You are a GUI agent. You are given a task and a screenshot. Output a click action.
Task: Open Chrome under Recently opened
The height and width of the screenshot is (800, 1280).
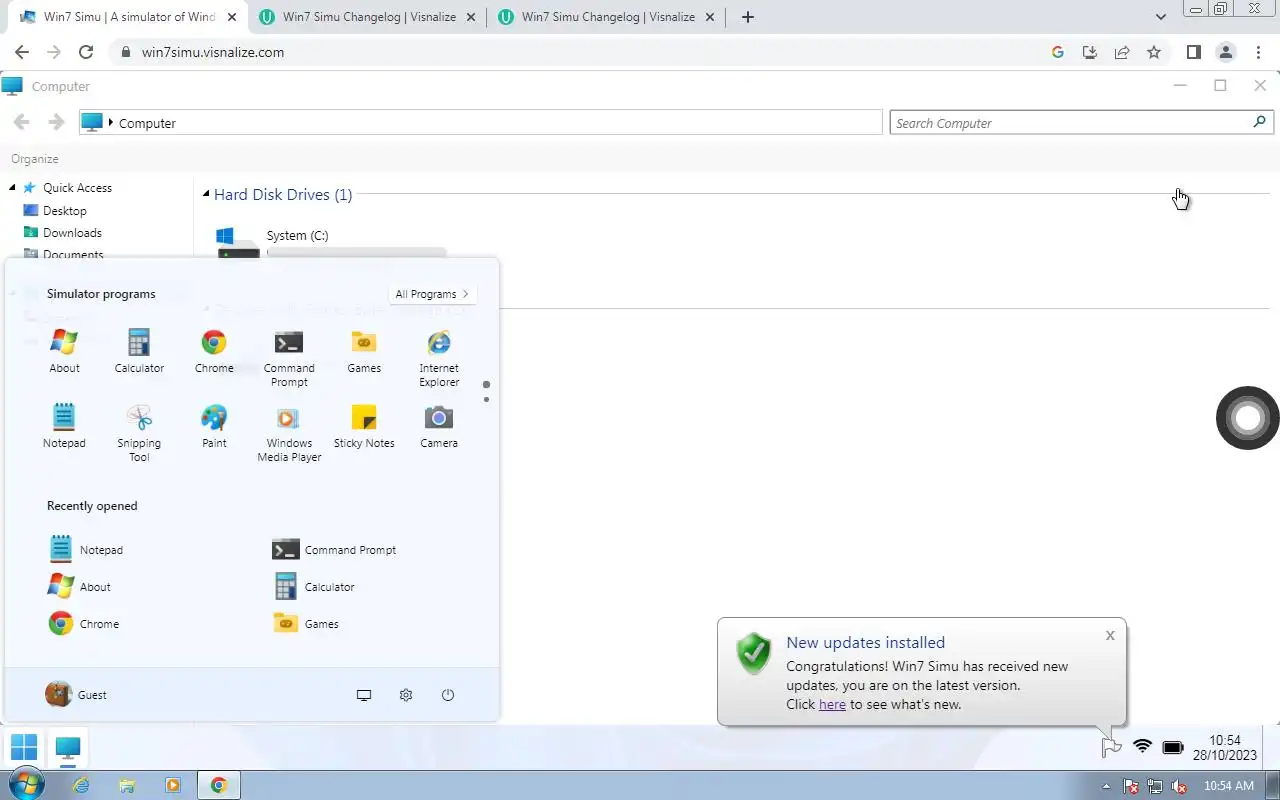(84, 623)
